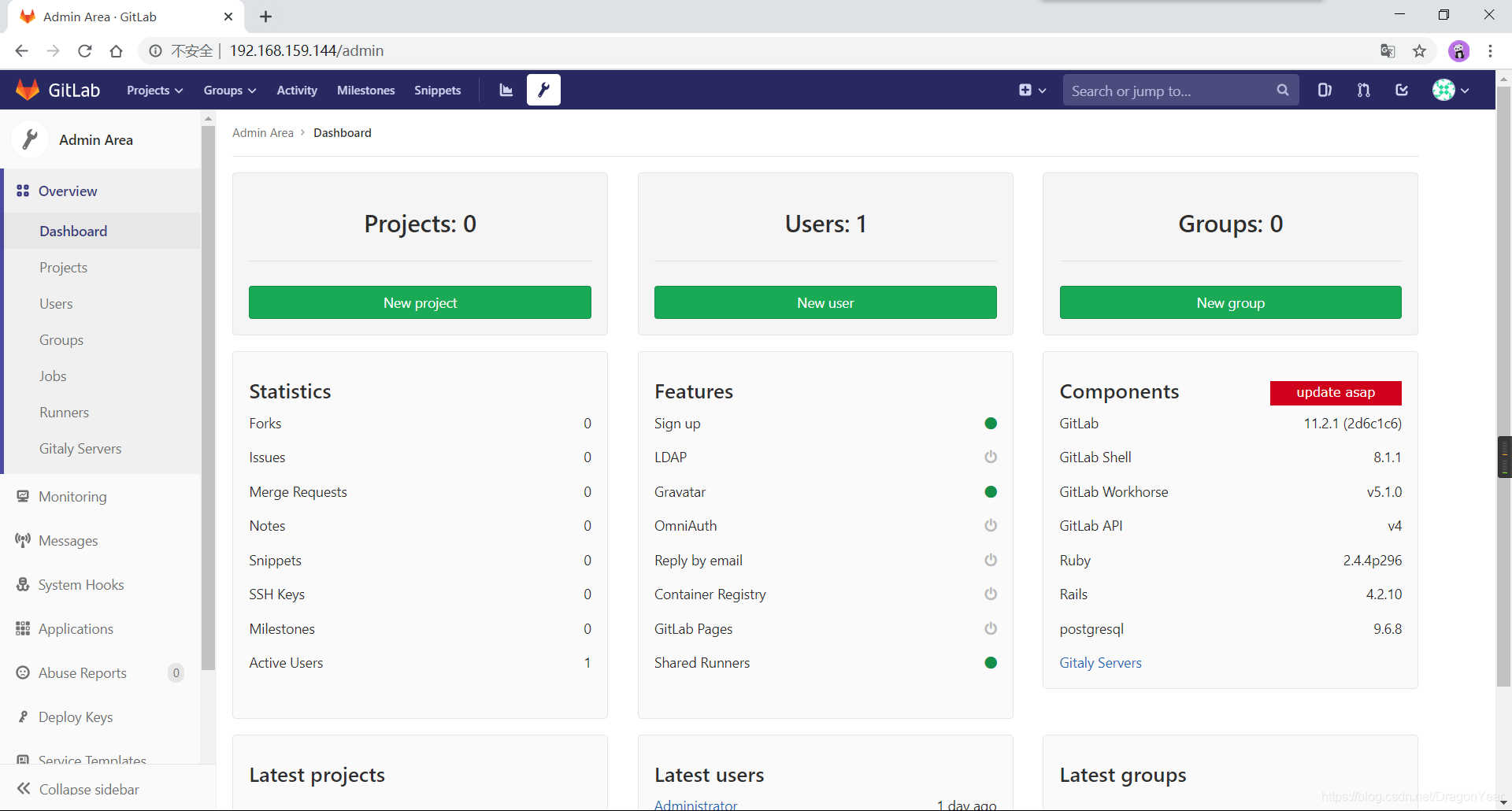Click Service Templates in the sidebar
The width and height of the screenshot is (1512, 811).
92,760
